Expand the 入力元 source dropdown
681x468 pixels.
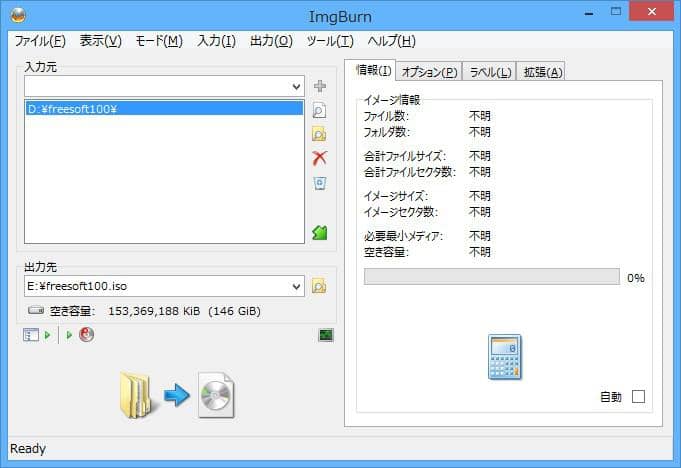tap(296, 86)
